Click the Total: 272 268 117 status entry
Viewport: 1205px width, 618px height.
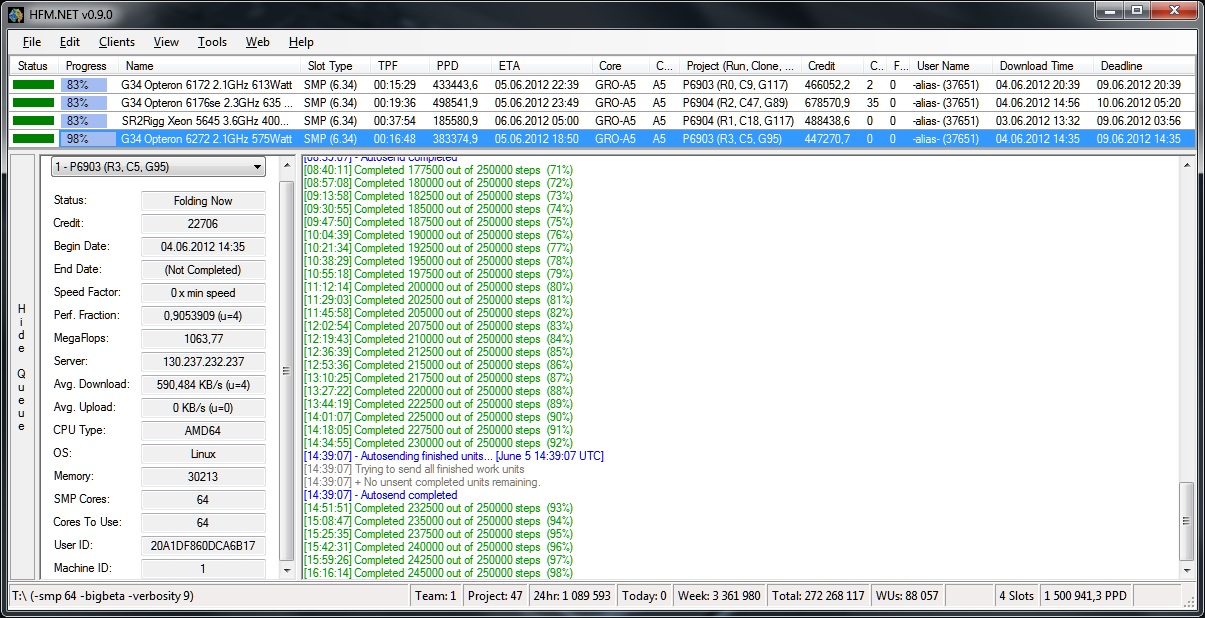818,596
